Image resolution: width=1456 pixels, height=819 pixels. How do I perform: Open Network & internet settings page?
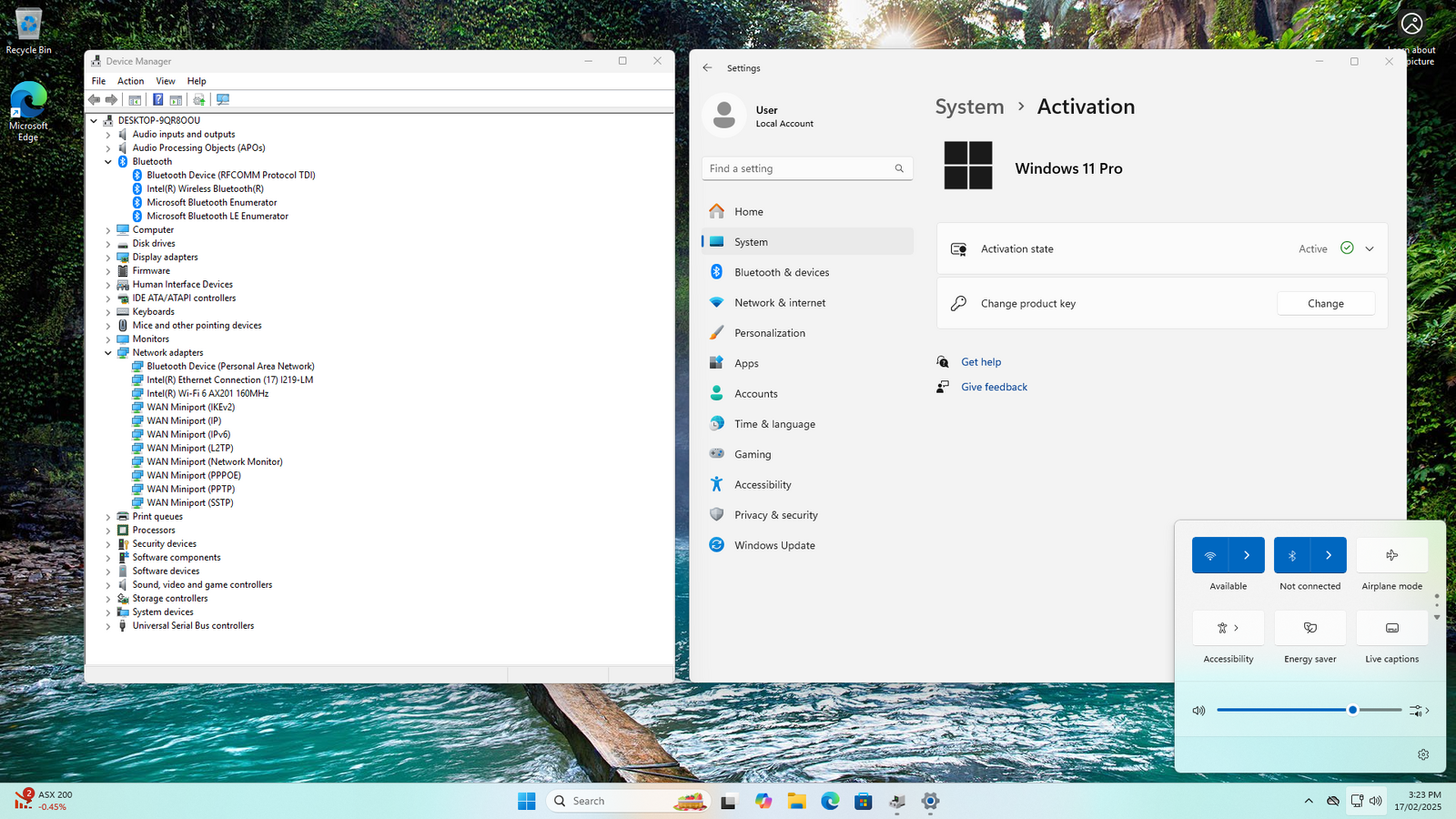(807, 302)
